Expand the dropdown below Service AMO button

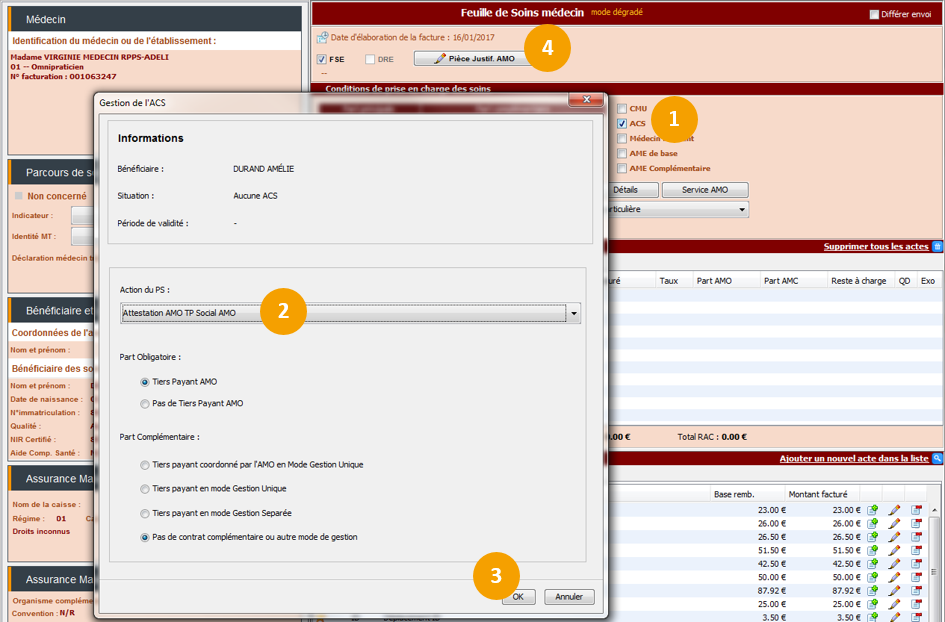click(741, 210)
